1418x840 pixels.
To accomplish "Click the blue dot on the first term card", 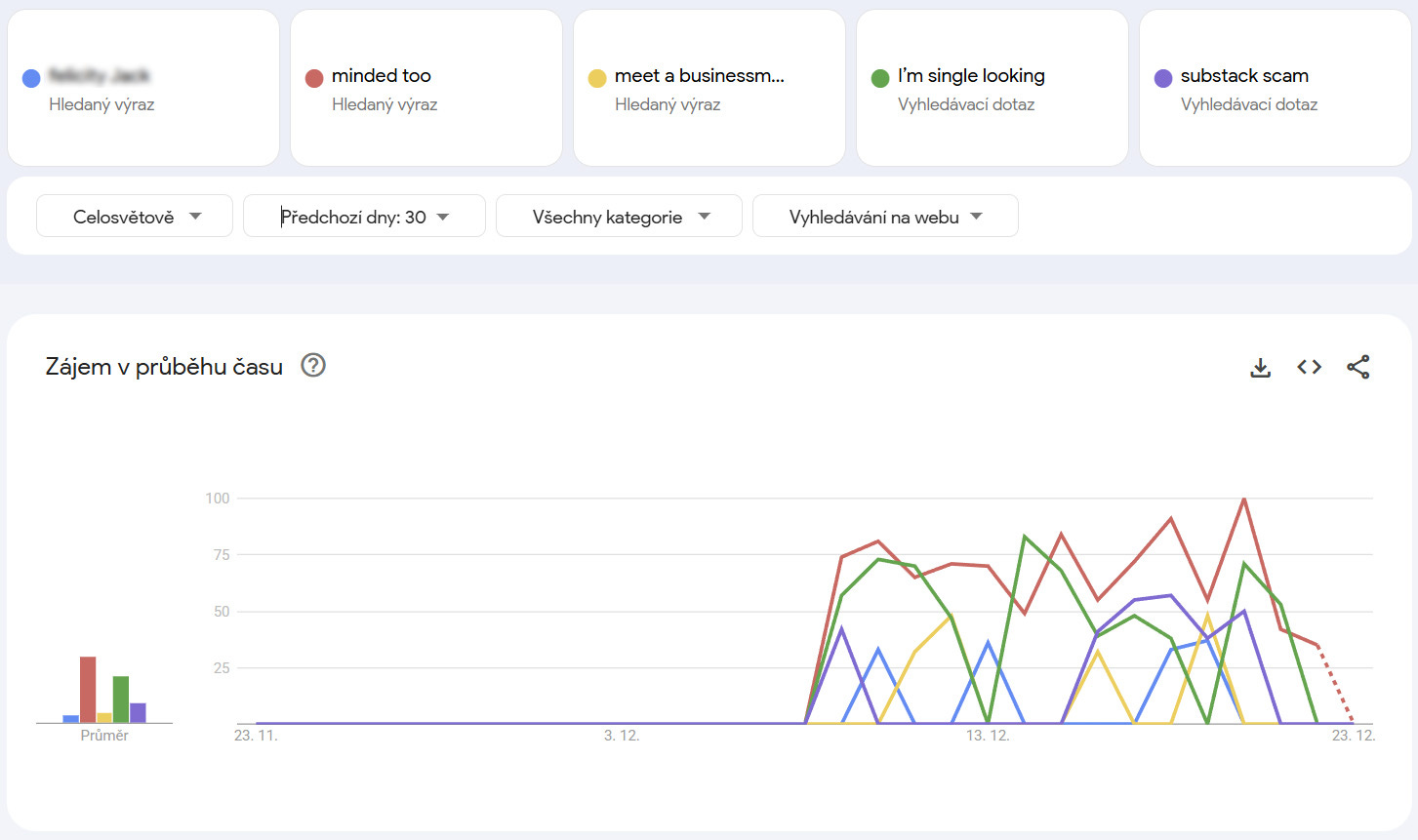I will pyautogui.click(x=30, y=76).
